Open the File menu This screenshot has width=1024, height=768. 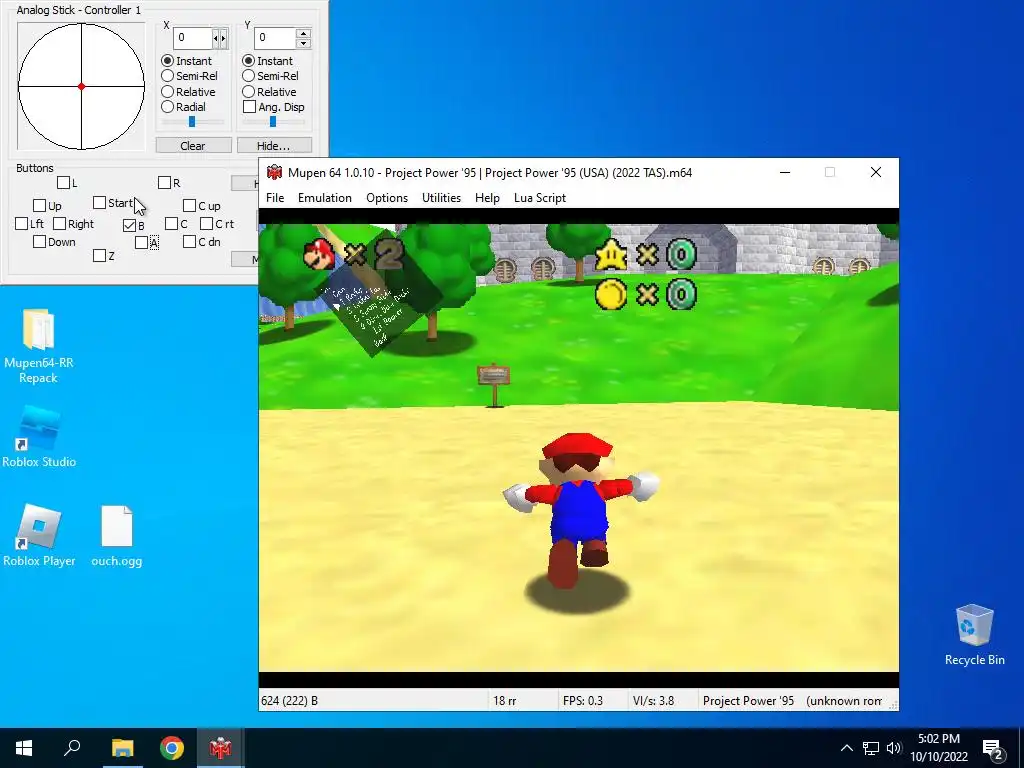tap(275, 198)
